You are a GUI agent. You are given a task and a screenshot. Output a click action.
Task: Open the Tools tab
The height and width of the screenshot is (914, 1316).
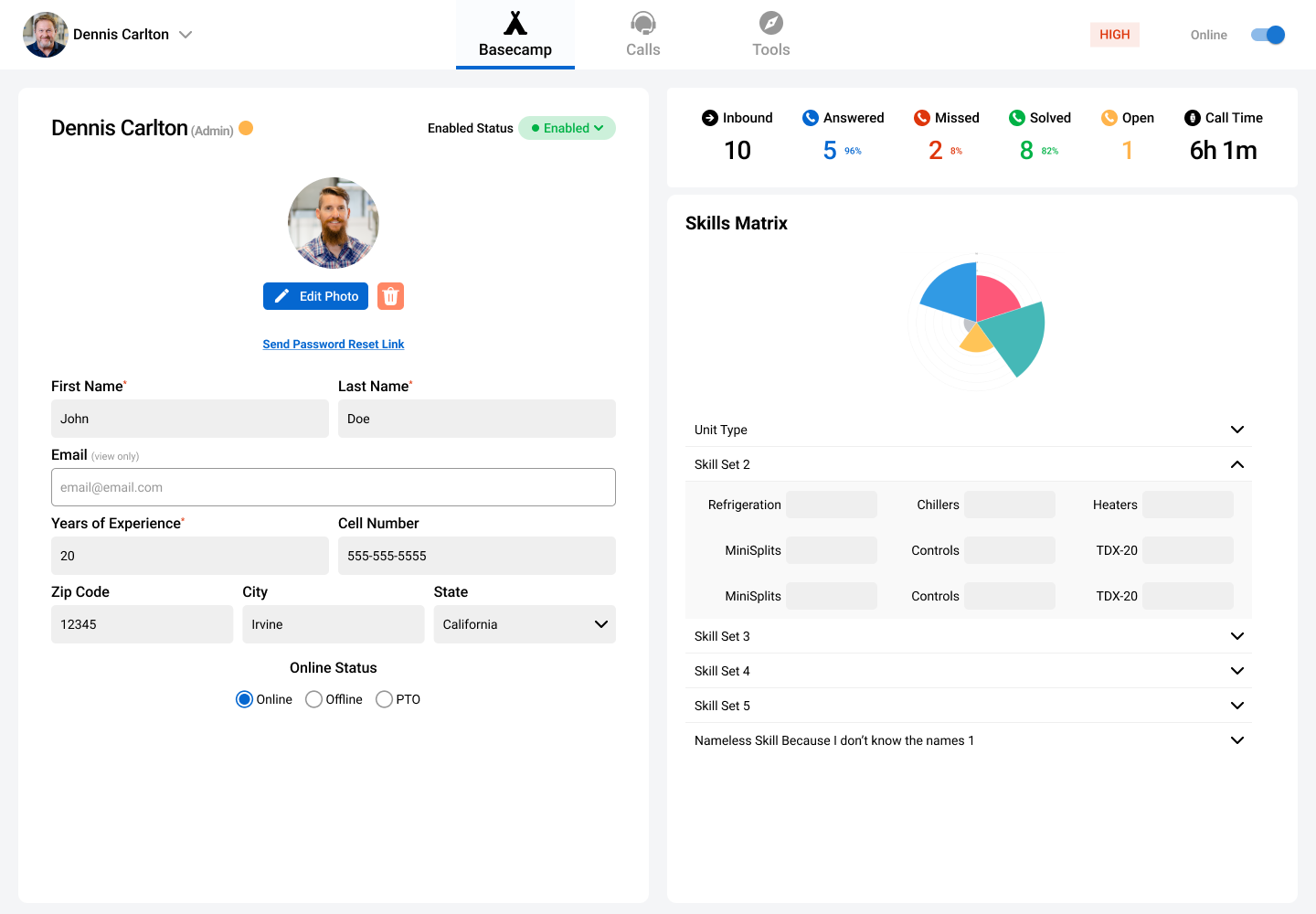(x=770, y=35)
